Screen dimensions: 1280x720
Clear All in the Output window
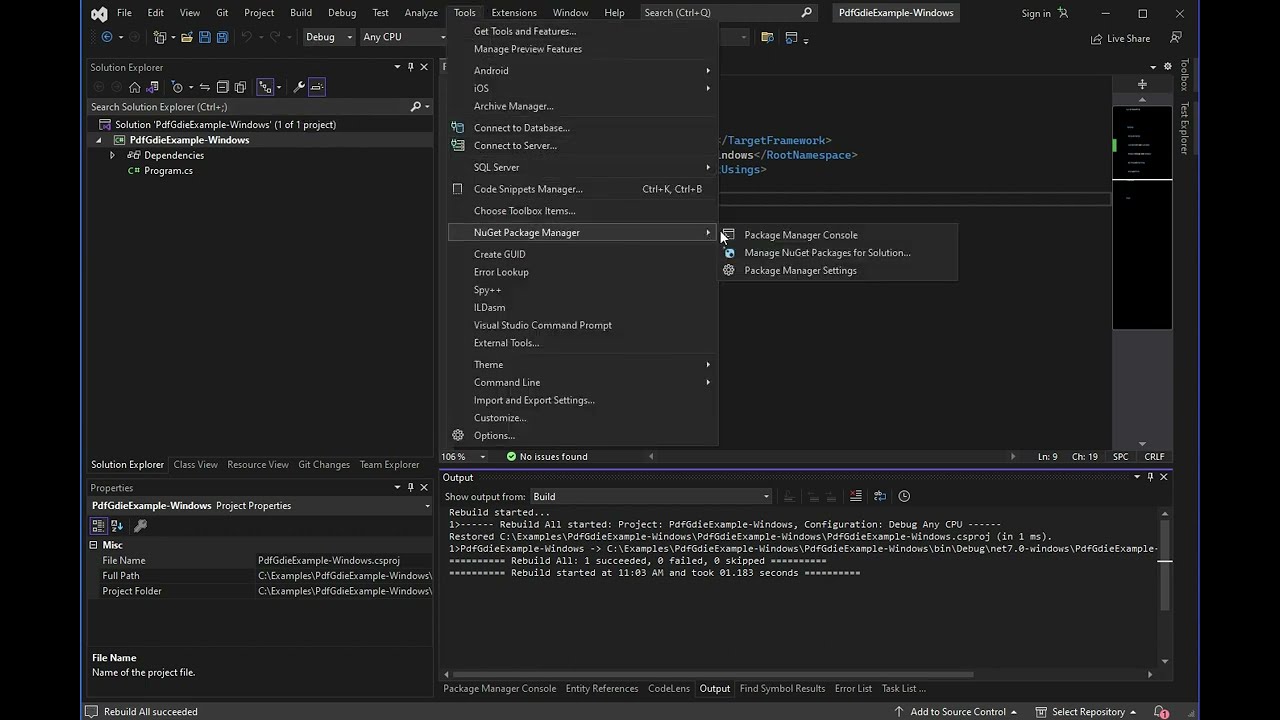(x=856, y=496)
